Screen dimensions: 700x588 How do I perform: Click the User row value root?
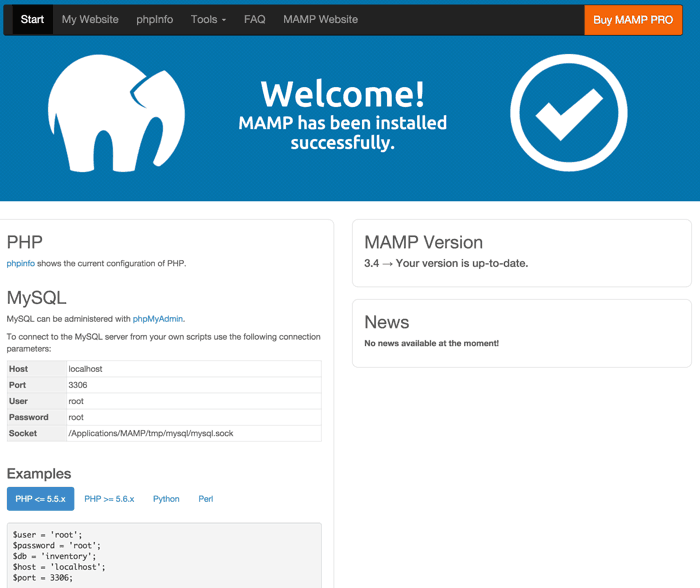76,401
